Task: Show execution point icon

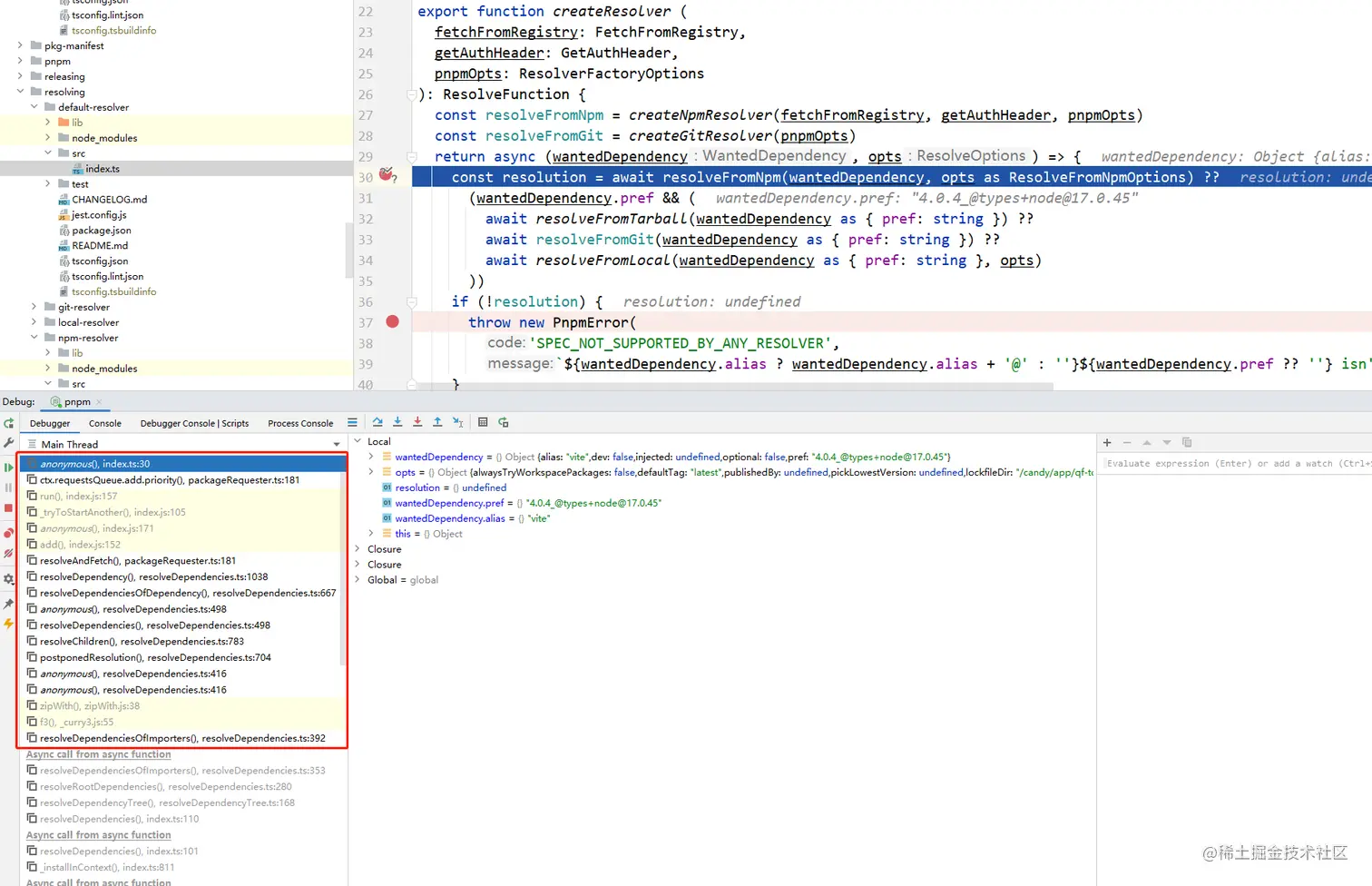Action: (352, 422)
